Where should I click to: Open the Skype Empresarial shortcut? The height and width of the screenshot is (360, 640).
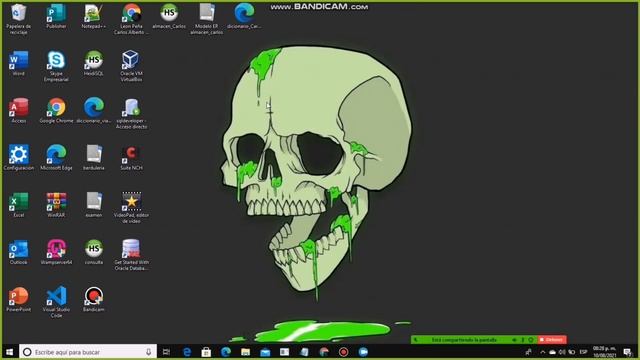56,66
